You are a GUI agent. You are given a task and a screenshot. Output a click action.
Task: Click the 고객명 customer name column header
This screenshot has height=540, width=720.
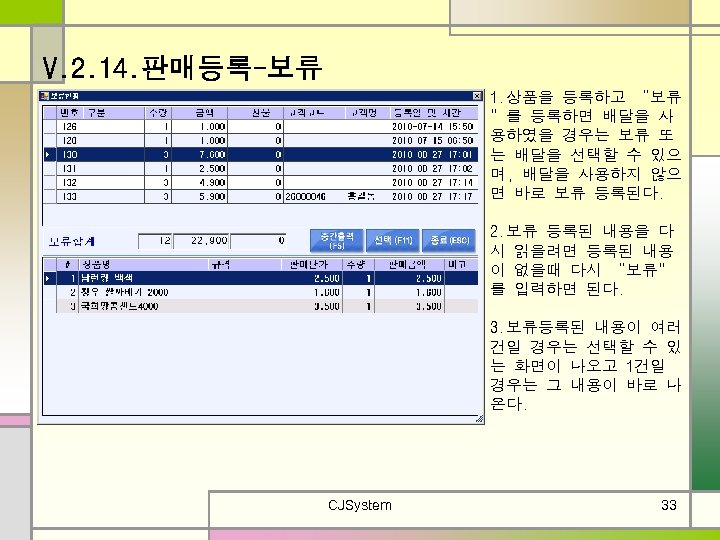point(367,113)
